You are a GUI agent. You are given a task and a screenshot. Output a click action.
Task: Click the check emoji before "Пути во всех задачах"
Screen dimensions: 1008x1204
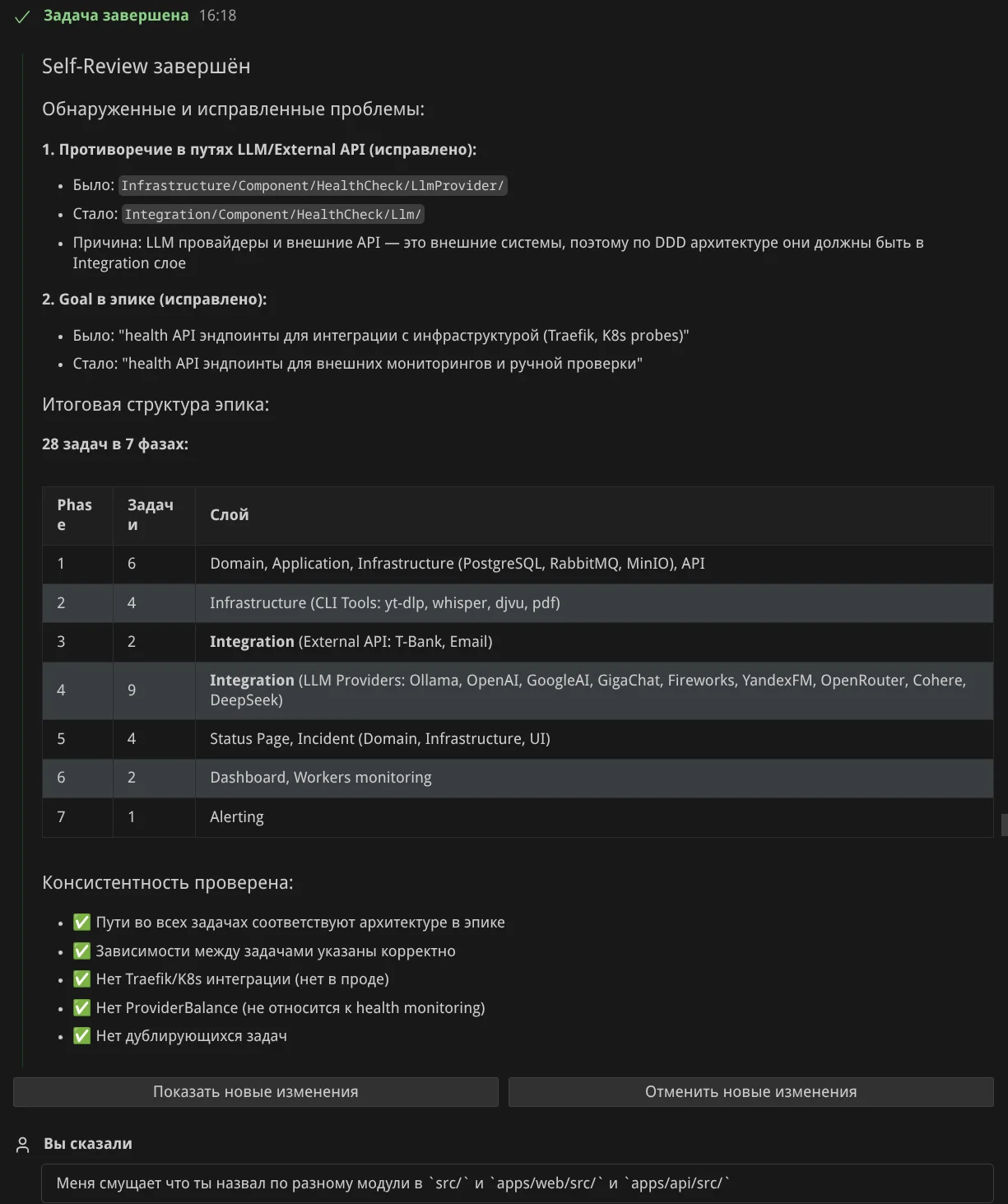(81, 923)
